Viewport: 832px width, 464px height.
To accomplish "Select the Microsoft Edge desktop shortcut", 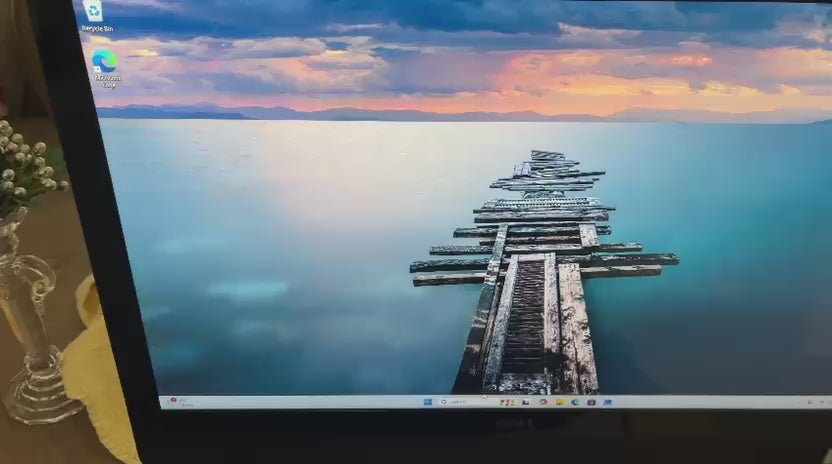I will click(104, 61).
